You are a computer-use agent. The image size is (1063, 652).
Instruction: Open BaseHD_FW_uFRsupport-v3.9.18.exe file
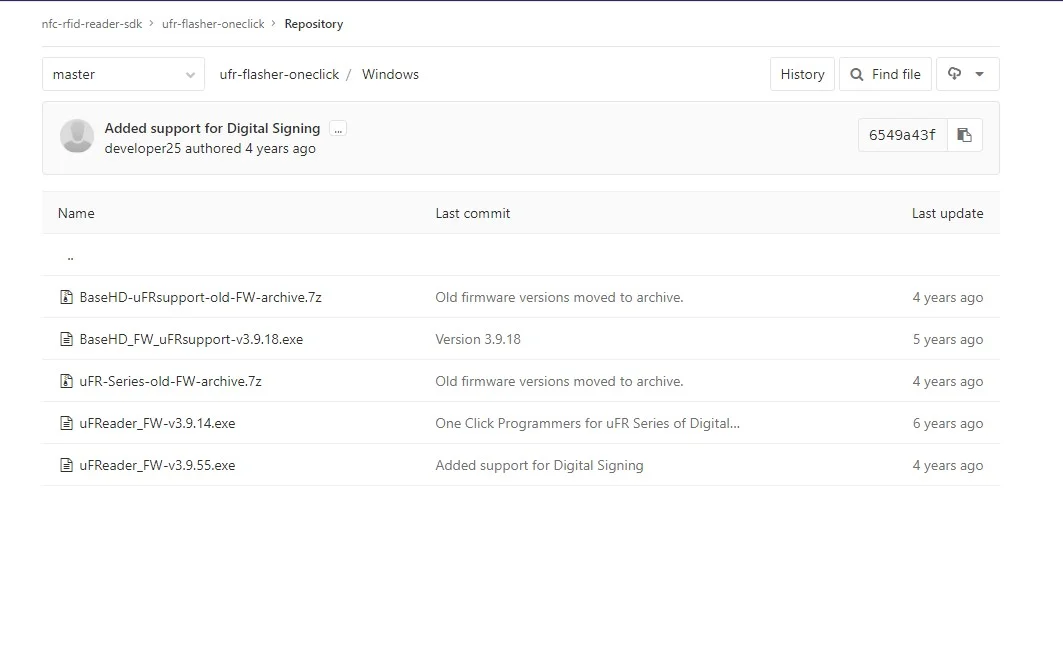(x=191, y=339)
